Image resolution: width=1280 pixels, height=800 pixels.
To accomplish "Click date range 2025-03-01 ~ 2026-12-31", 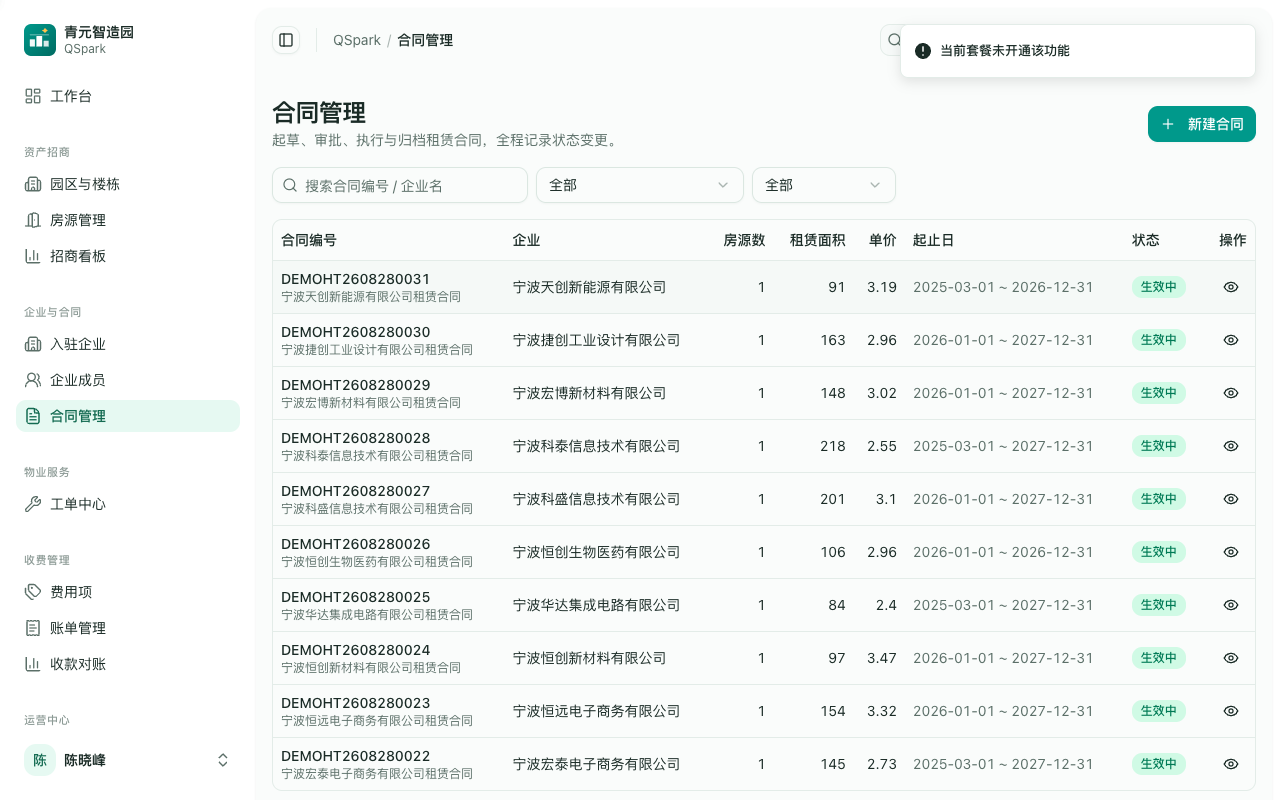I will [1004, 287].
